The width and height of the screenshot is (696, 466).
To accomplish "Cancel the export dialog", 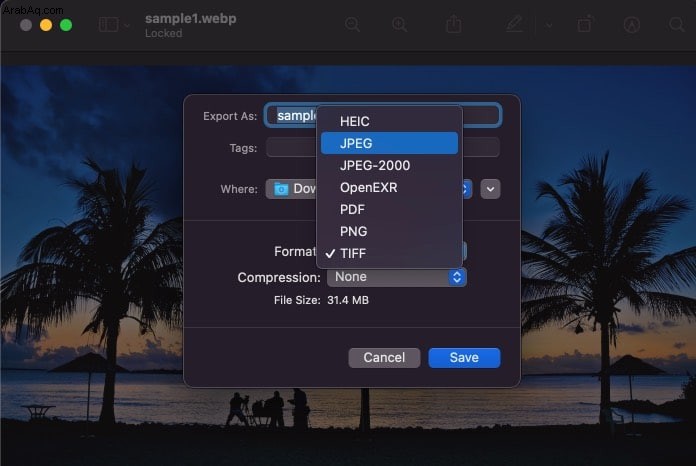I will pos(384,358).
